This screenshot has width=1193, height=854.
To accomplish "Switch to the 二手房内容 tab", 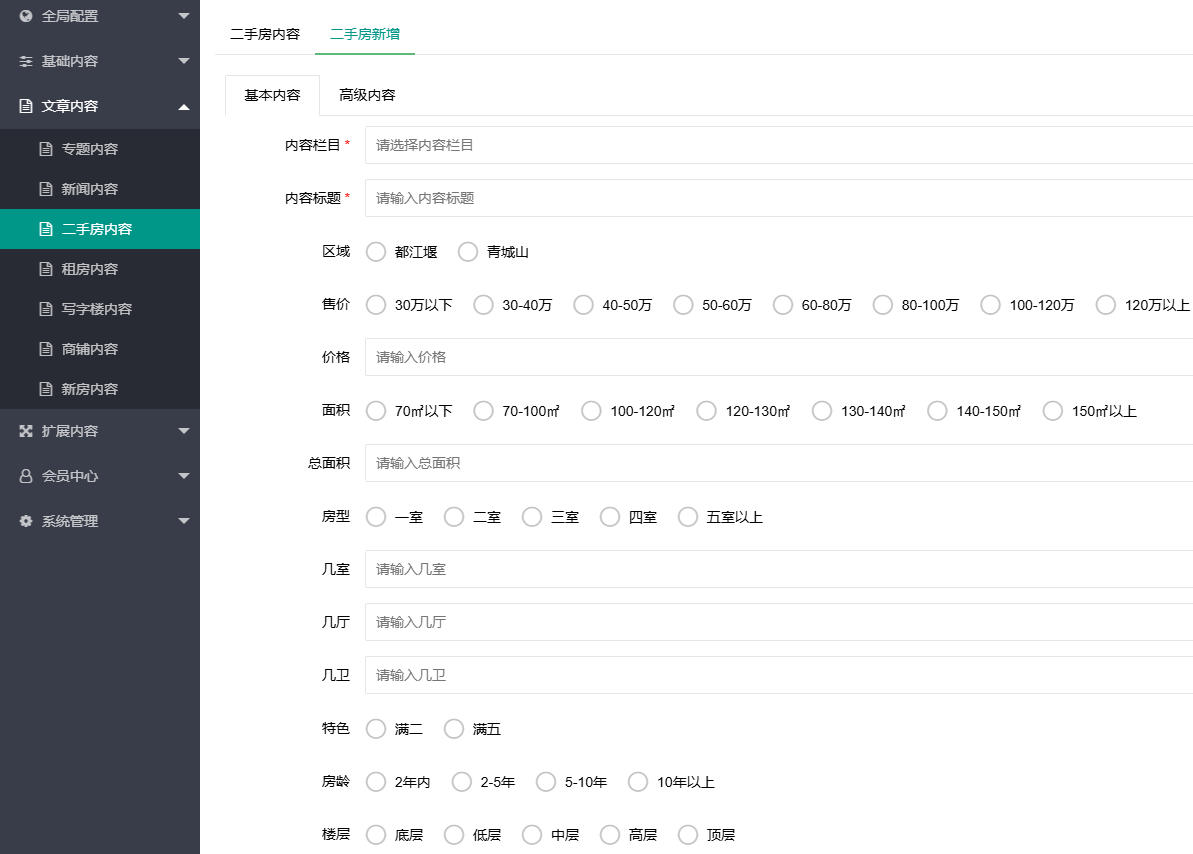I will 262,33.
